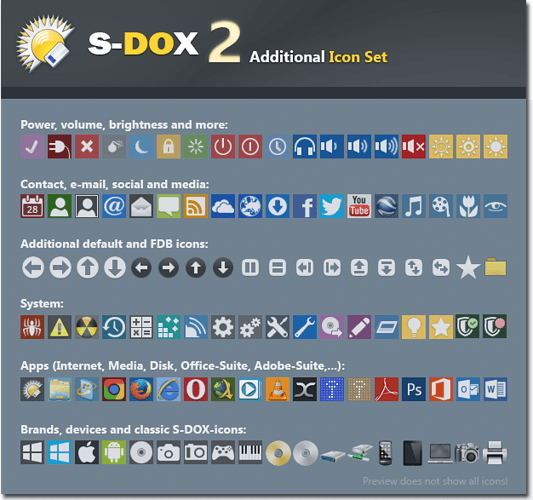This screenshot has height=500, width=533.
Task: Click the Firefox browser icon
Action: 141,389
